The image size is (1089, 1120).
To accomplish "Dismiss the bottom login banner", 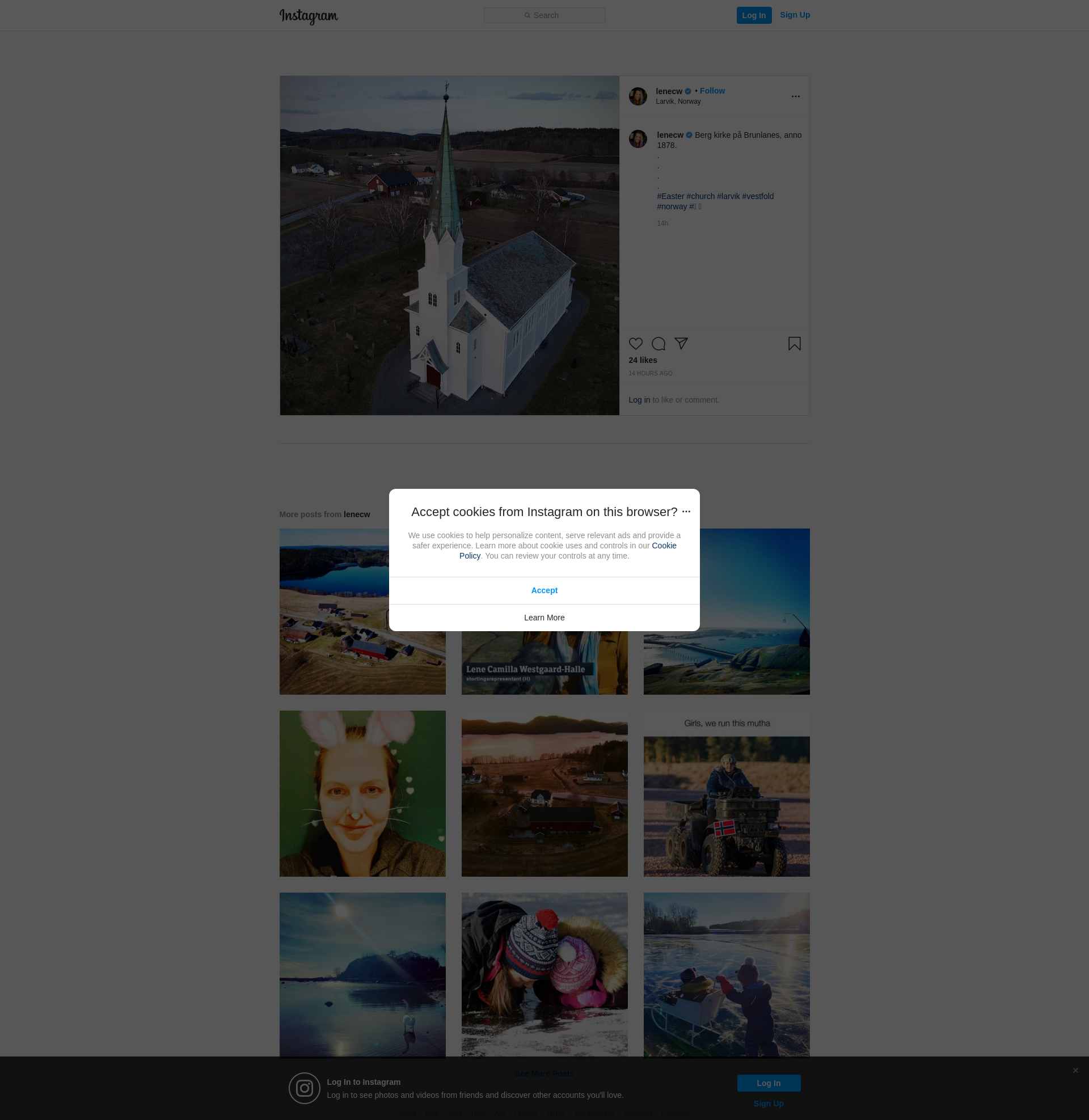I will tap(1075, 1070).
